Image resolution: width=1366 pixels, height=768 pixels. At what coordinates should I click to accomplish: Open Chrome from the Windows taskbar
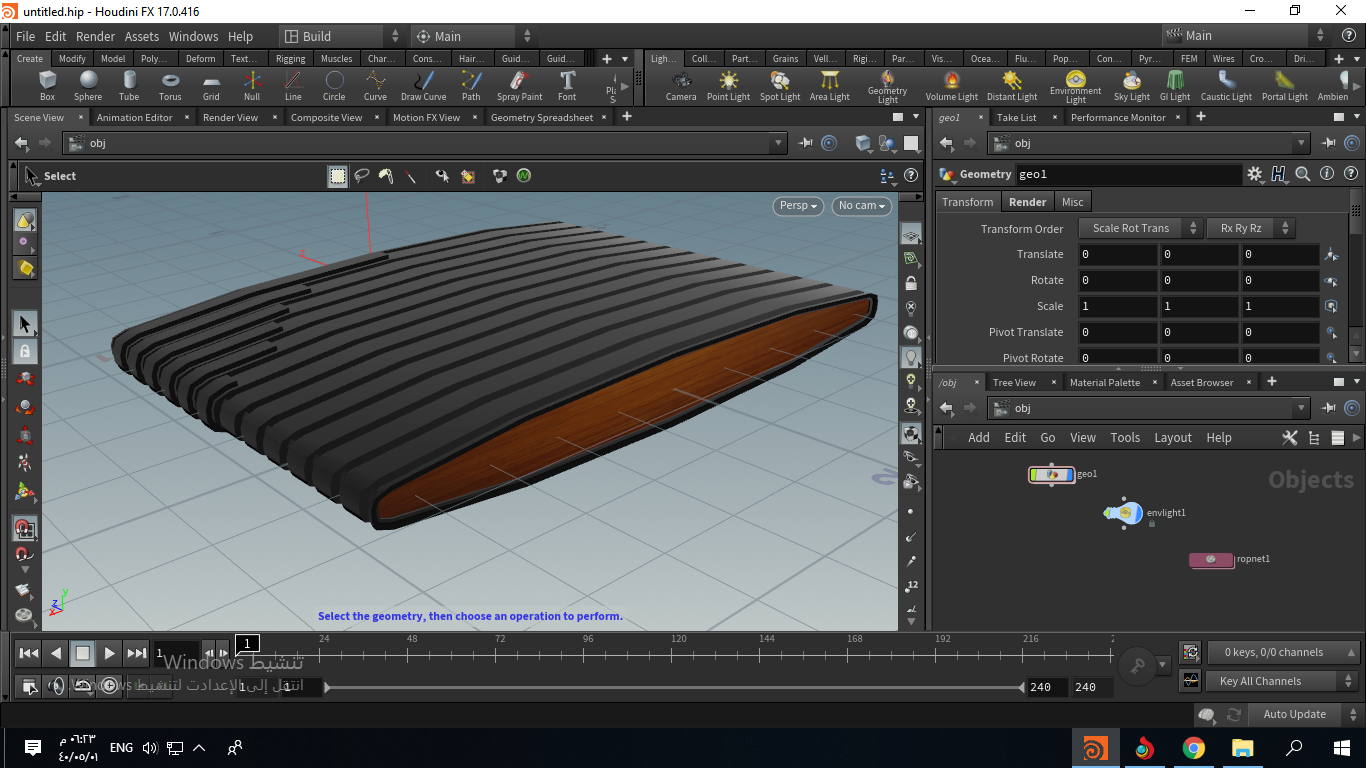click(x=1193, y=747)
